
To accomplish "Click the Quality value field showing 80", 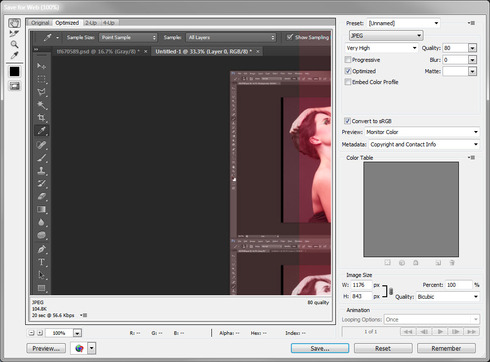I will 455,48.
